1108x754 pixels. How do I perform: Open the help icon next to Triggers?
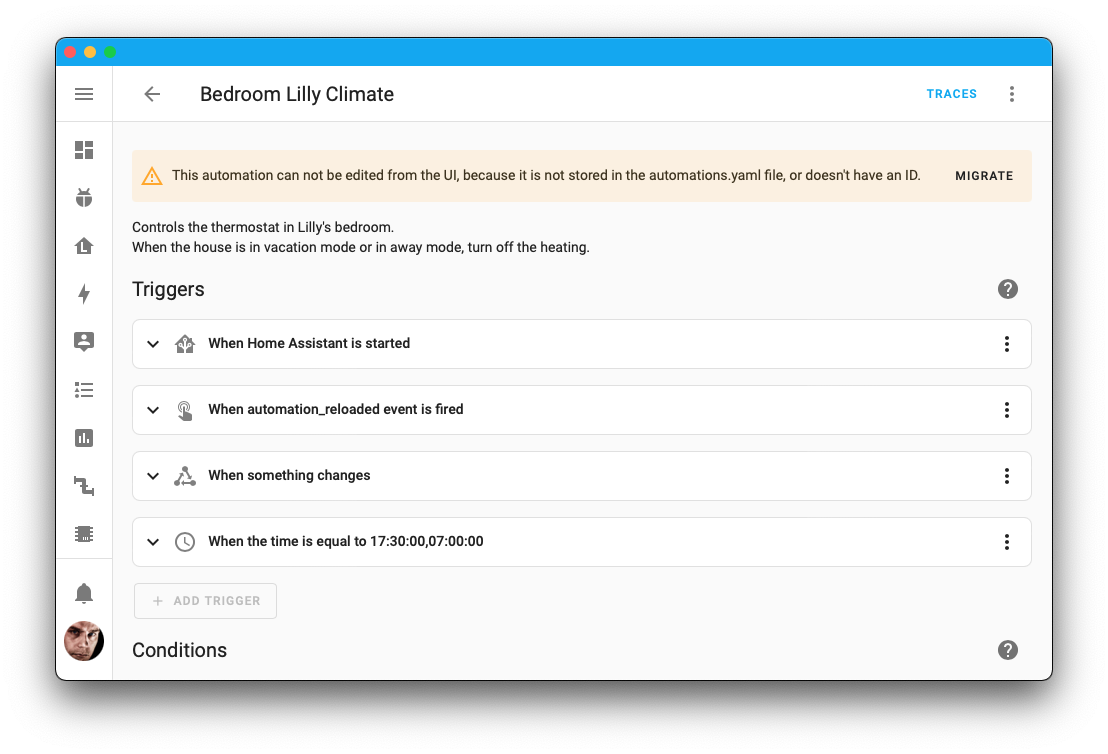coord(1007,289)
